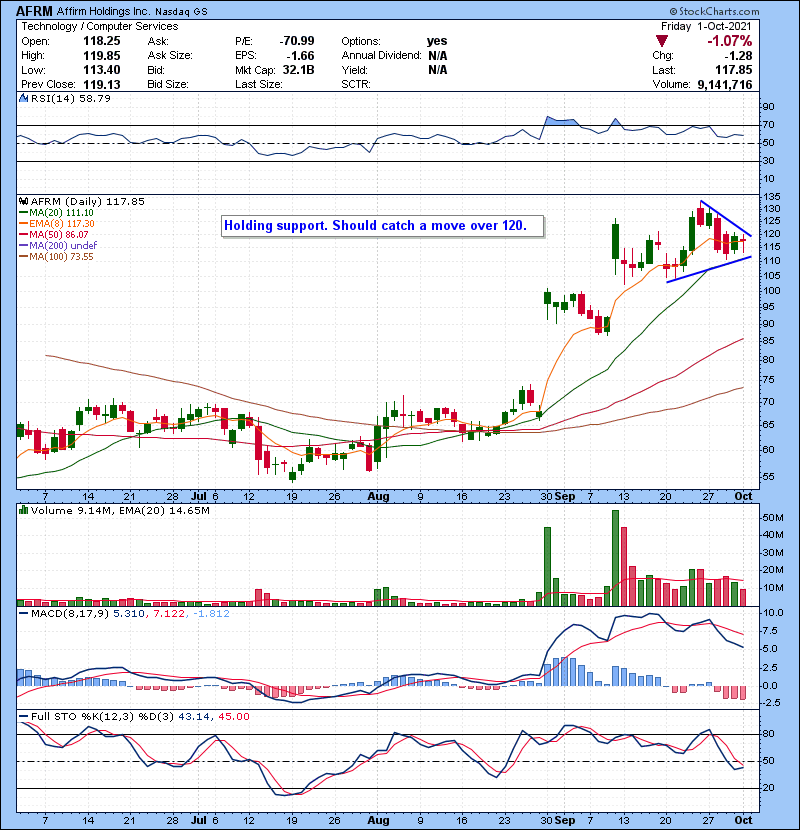
Task: Click the StockCharts.com label
Action: coord(714,11)
